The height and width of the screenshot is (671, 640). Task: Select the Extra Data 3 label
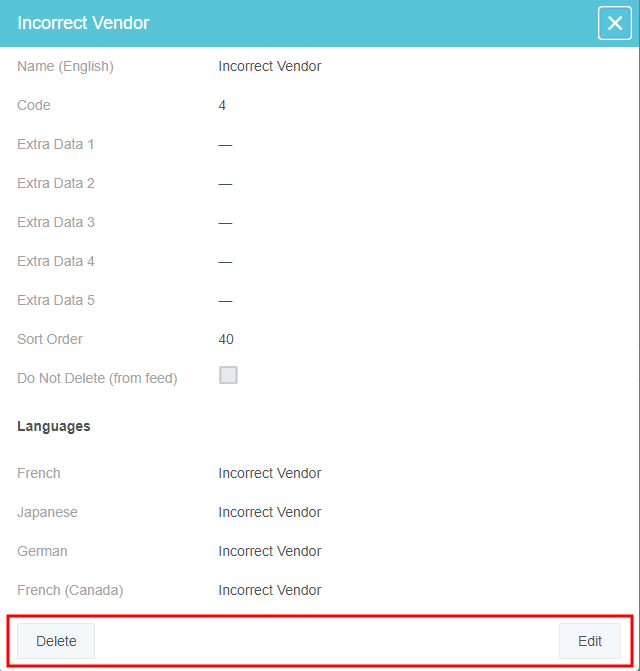click(x=56, y=223)
